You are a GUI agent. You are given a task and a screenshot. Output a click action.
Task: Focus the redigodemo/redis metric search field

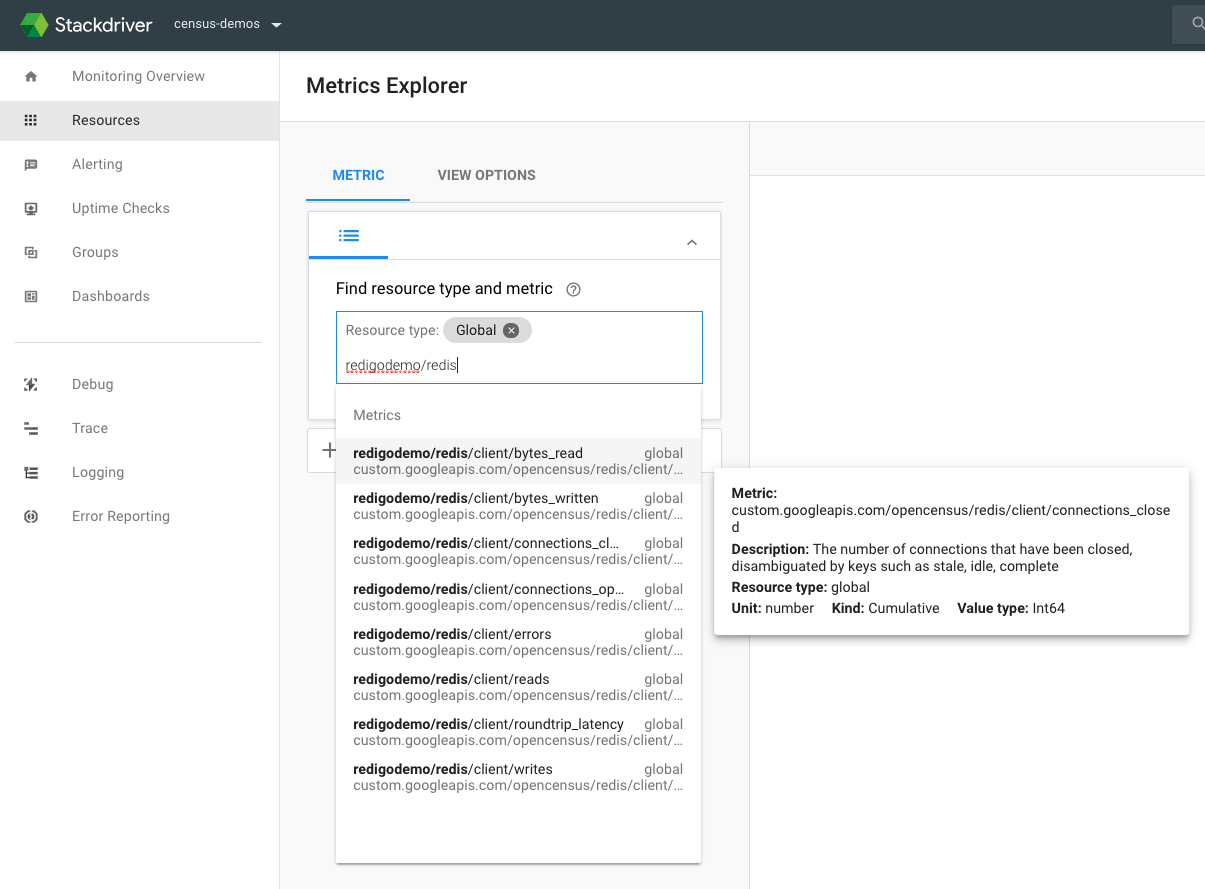519,365
